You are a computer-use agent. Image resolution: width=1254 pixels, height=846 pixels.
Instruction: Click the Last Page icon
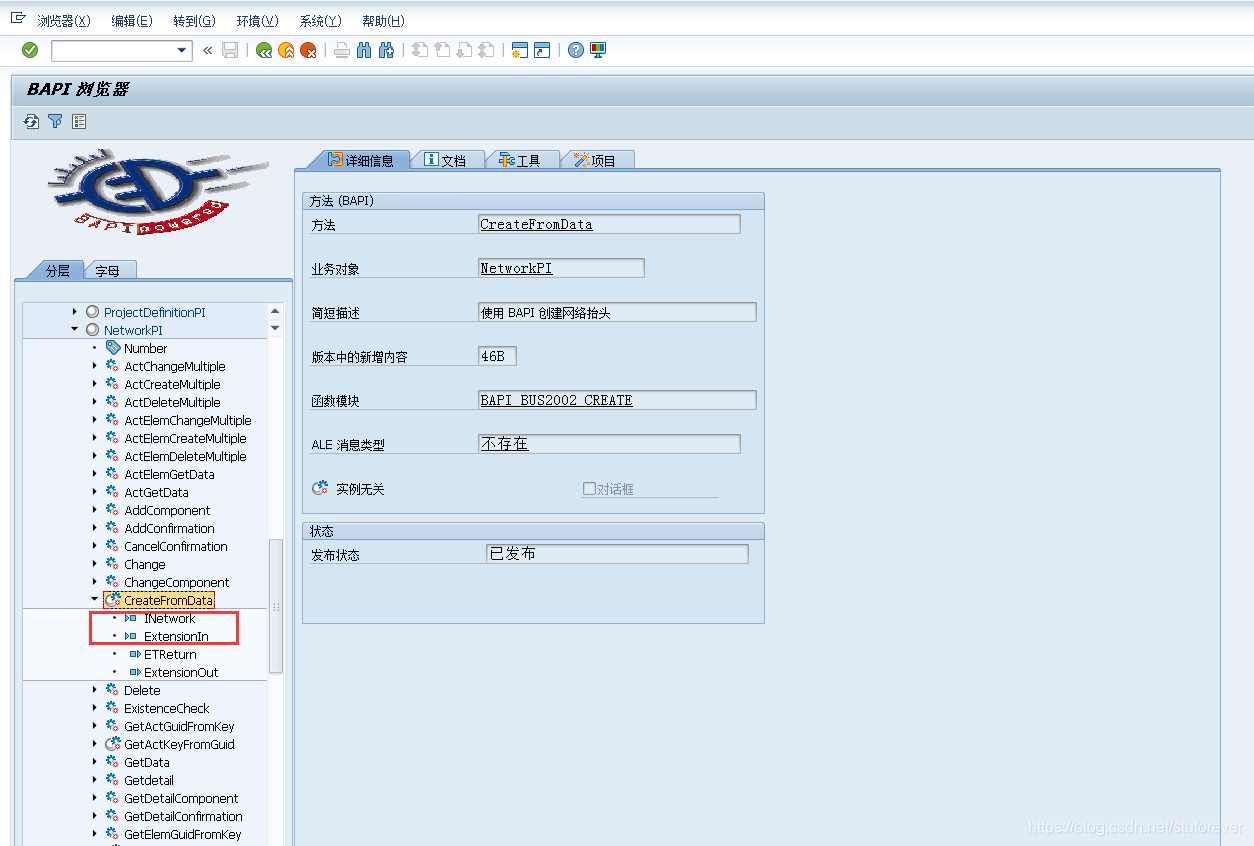(x=486, y=50)
